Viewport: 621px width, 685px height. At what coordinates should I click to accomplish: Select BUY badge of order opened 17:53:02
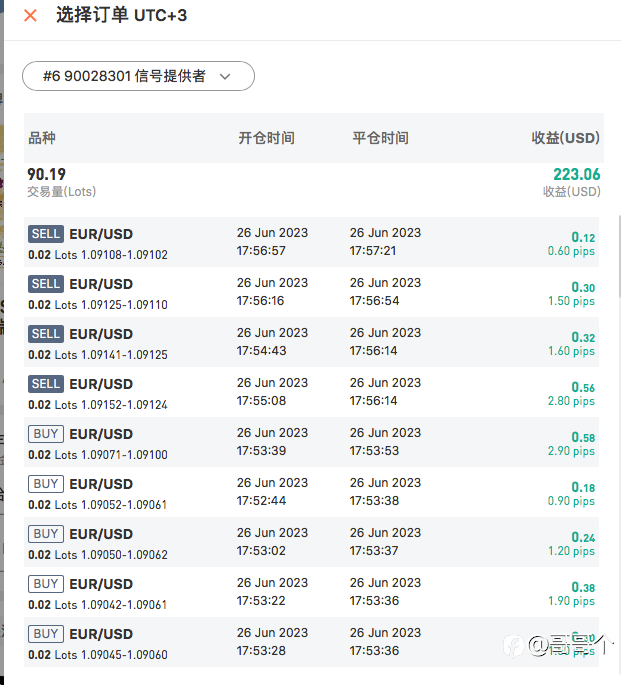pyautogui.click(x=46, y=534)
